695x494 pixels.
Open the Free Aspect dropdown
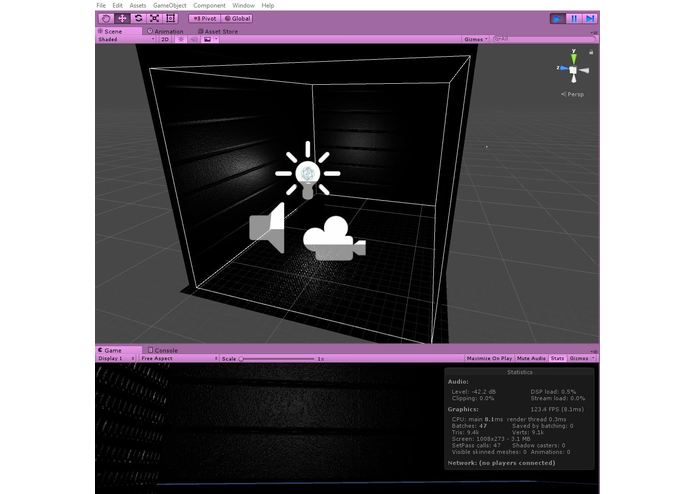(x=180, y=358)
